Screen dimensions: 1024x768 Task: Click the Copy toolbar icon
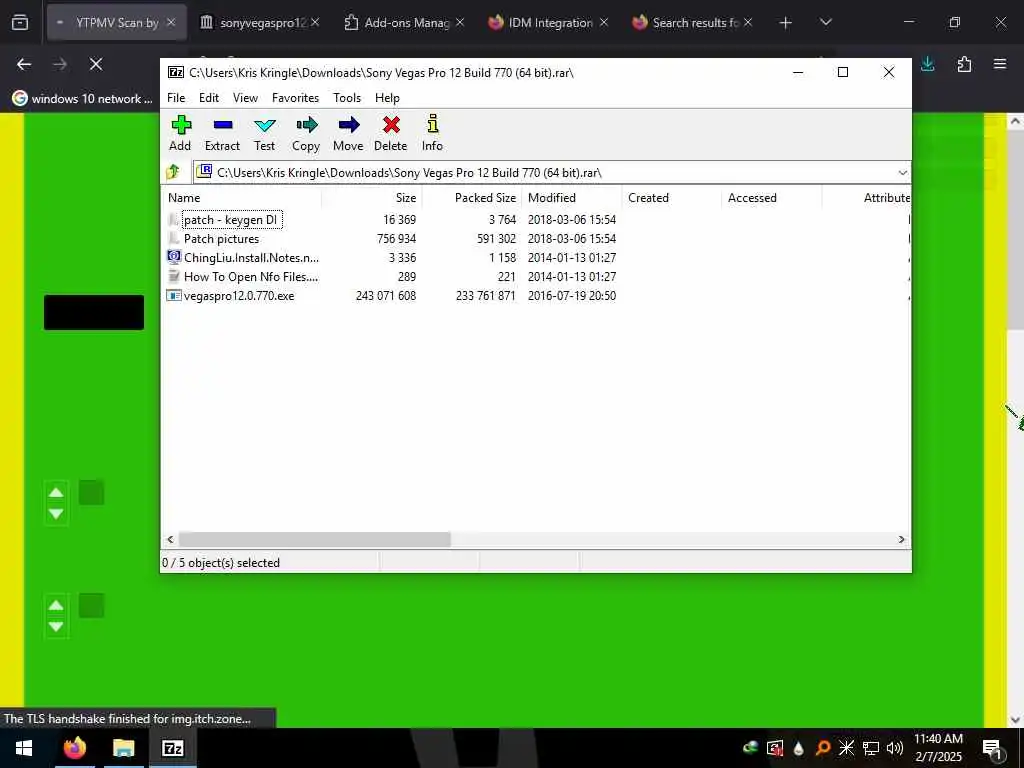(x=306, y=133)
